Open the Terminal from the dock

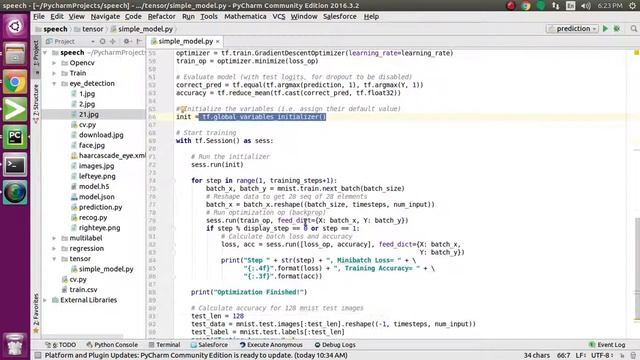[15, 165]
